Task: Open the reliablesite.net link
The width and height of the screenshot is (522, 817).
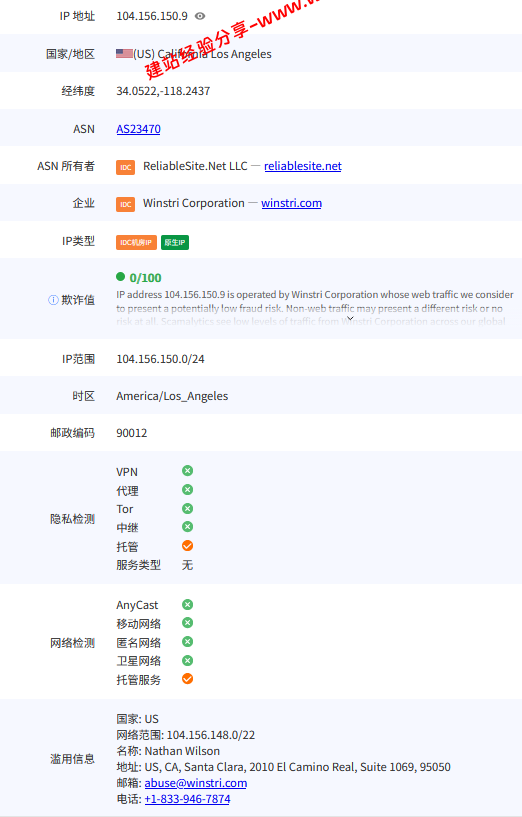Action: 303,166
